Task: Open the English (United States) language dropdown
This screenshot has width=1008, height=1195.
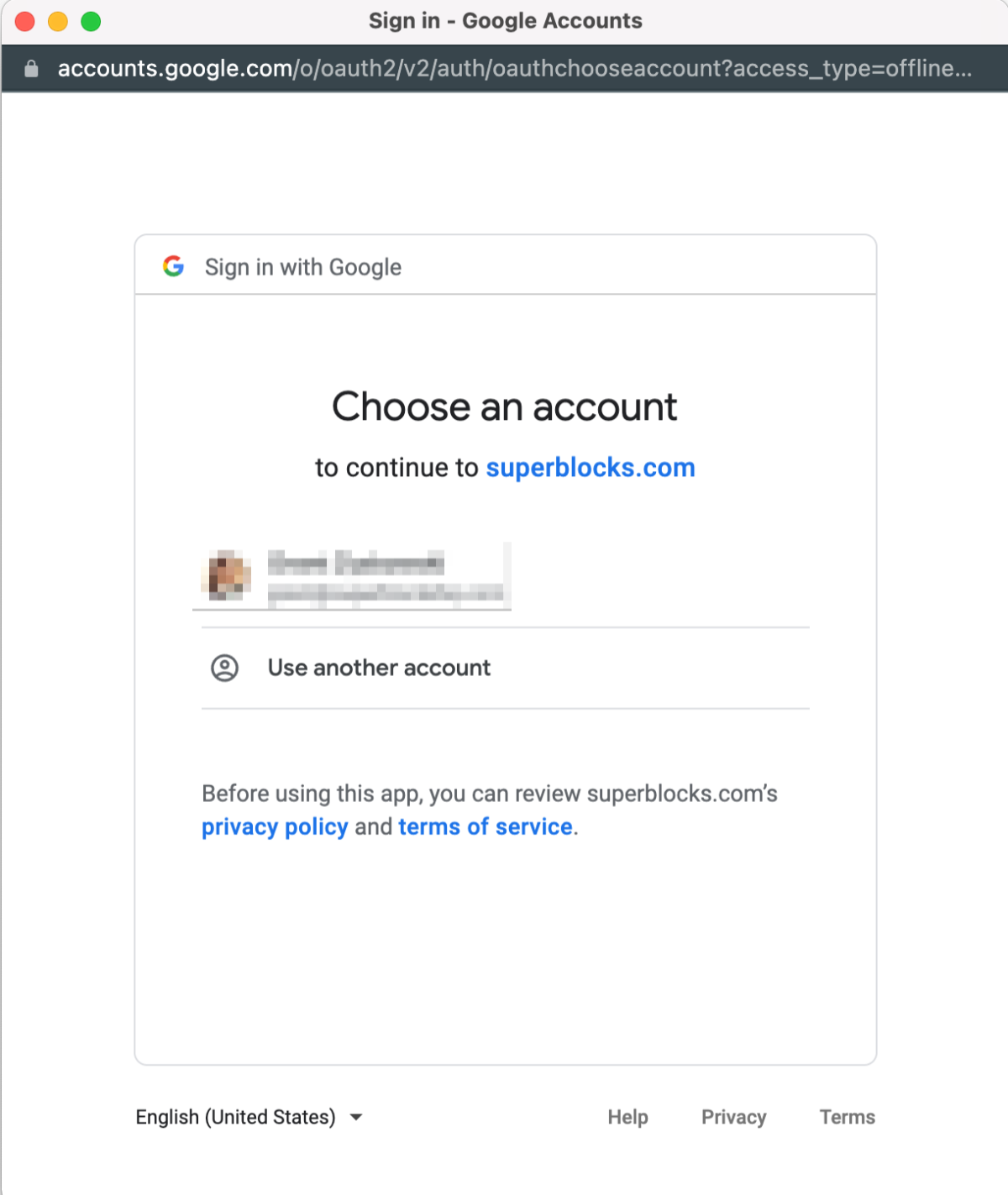Action: point(235,1117)
